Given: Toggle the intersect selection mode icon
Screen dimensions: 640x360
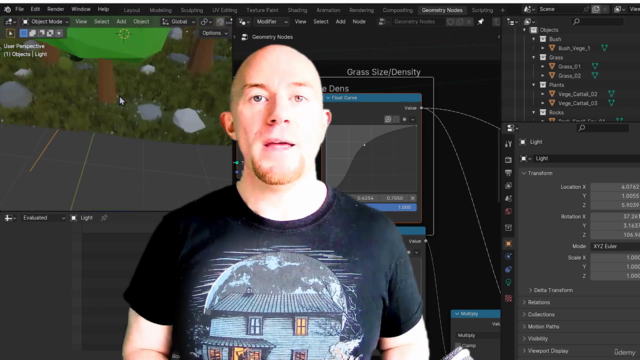Looking at the screenshot, I should pos(59,33).
